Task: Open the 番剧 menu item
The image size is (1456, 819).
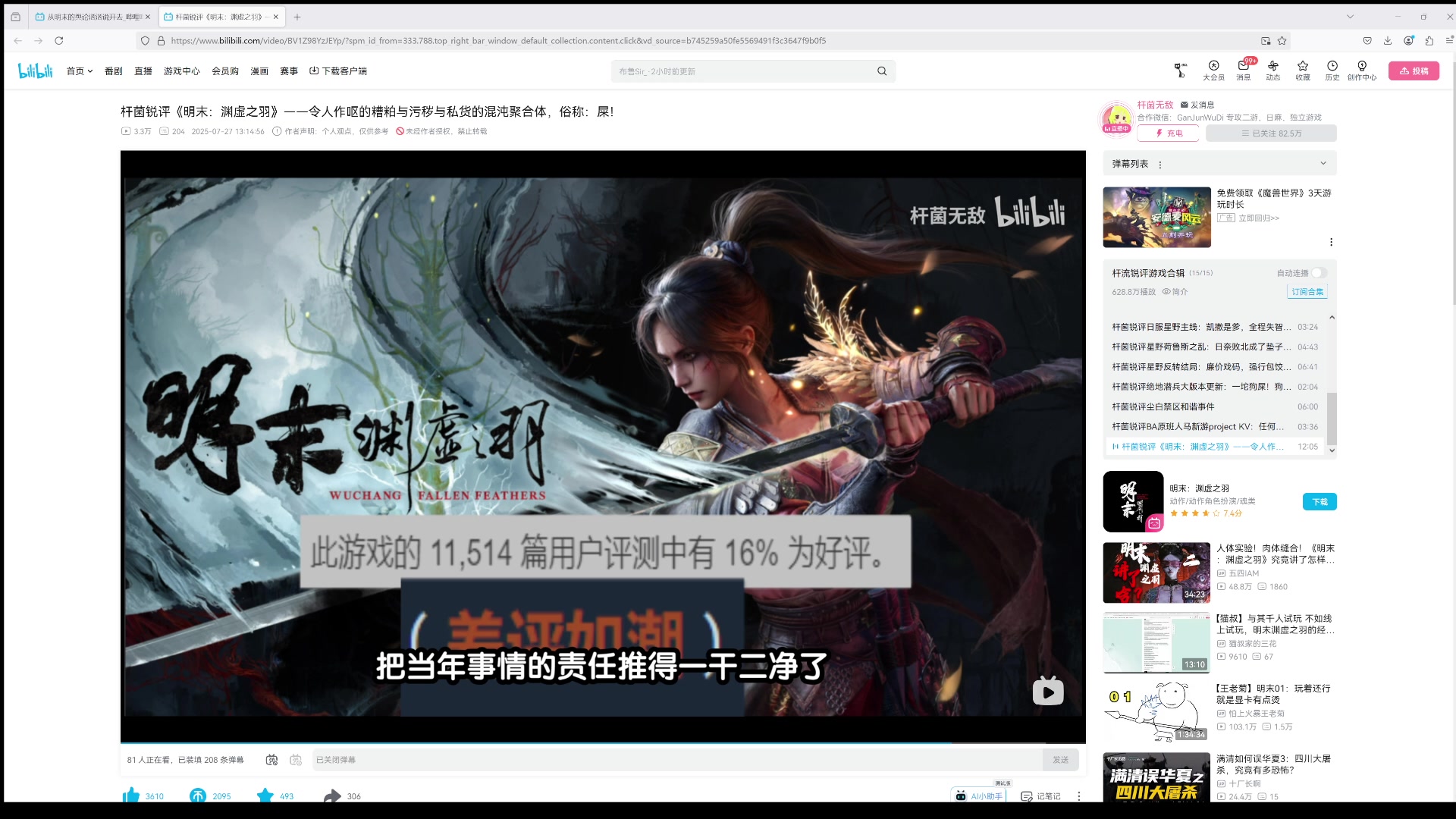Action: 114,71
